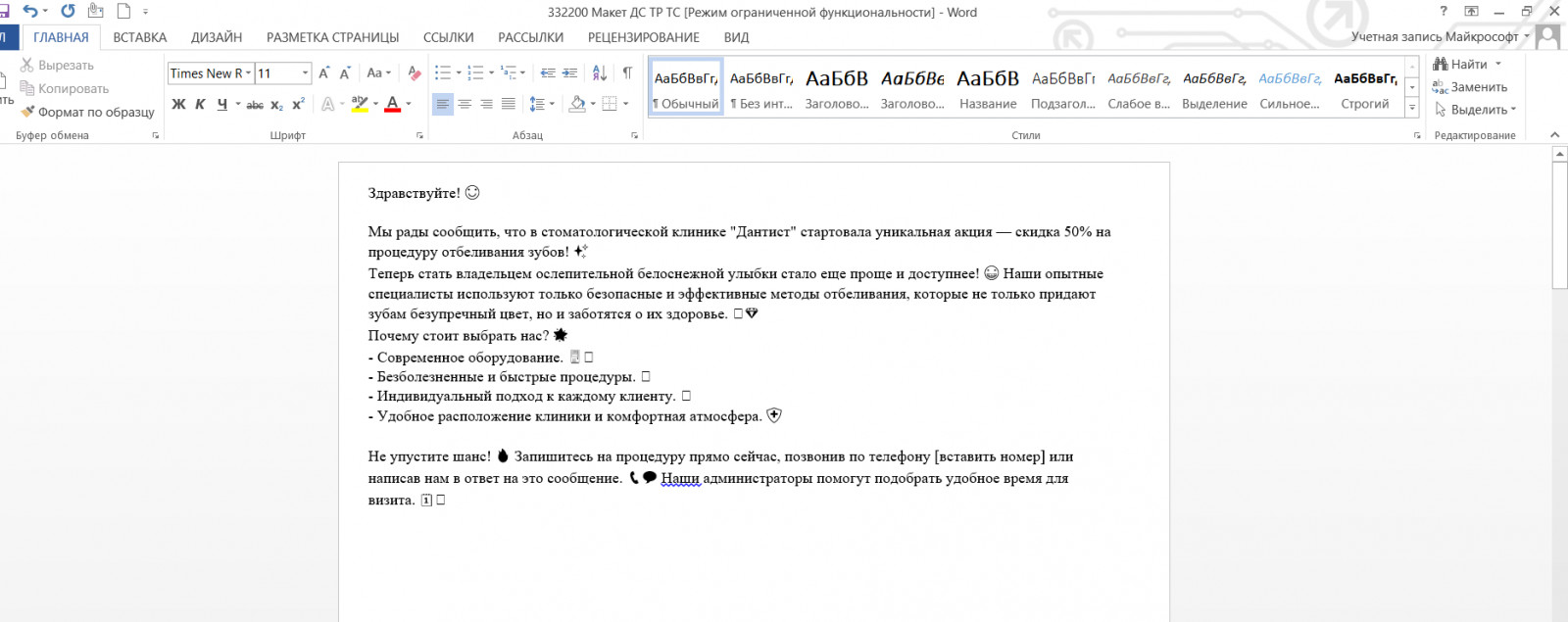1568x622 pixels.
Task: Apply subscript formatting
Action: 277,104
